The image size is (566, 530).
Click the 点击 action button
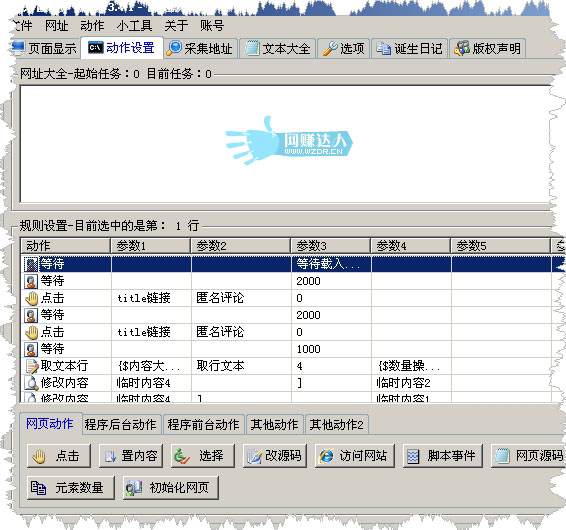pos(59,456)
